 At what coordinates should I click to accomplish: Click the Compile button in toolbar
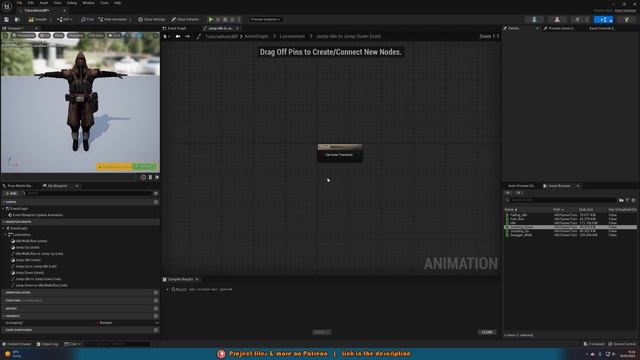click(38, 19)
